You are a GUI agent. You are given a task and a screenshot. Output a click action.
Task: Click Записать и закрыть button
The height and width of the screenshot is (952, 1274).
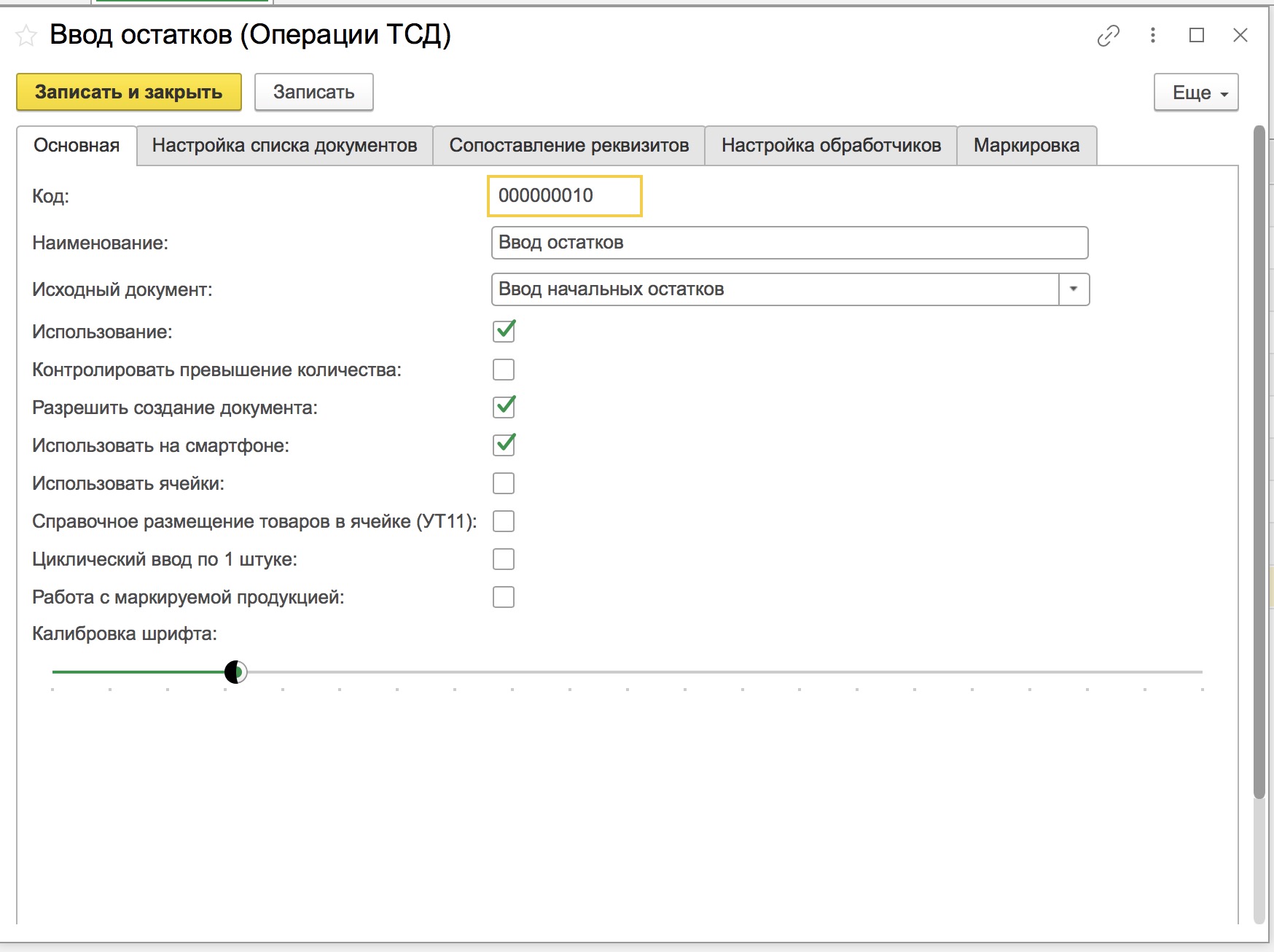[x=129, y=92]
